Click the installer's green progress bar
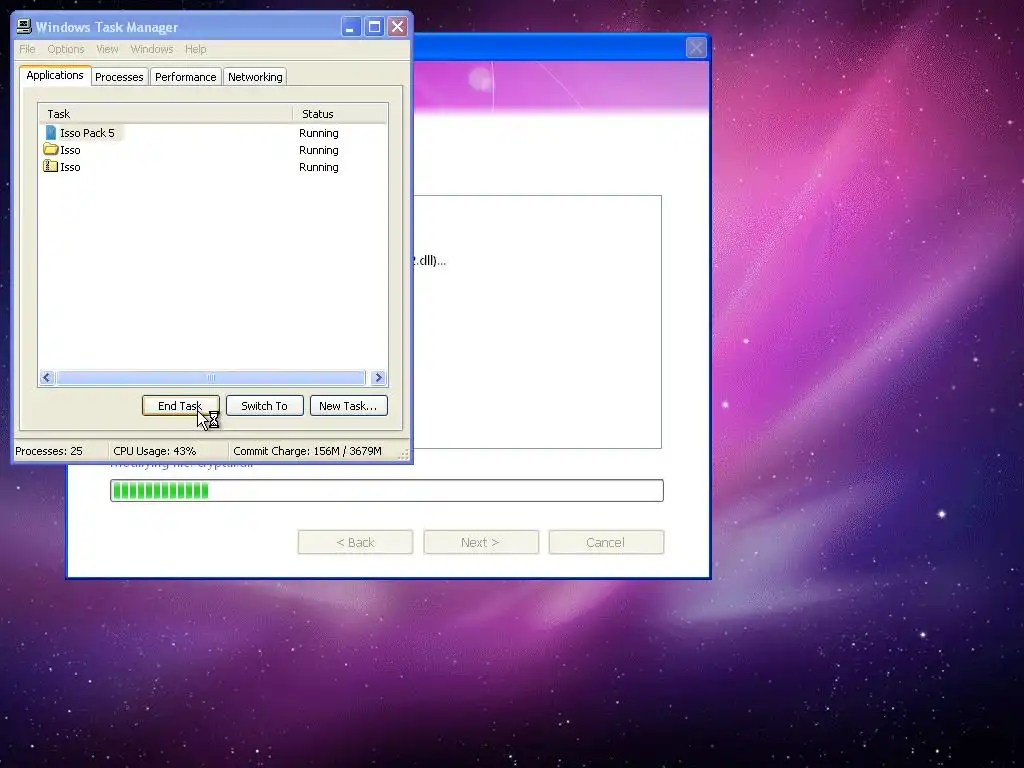Viewport: 1024px width, 768px height. 387,490
